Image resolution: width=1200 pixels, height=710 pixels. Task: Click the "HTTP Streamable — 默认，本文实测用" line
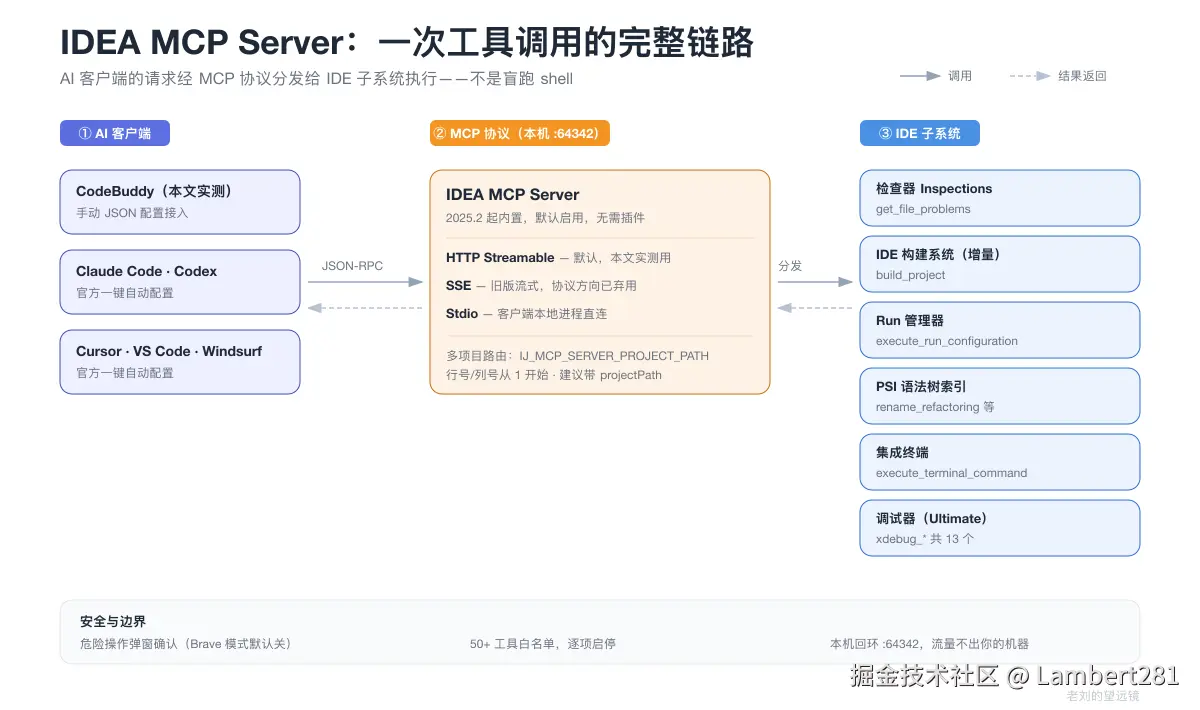click(x=558, y=258)
